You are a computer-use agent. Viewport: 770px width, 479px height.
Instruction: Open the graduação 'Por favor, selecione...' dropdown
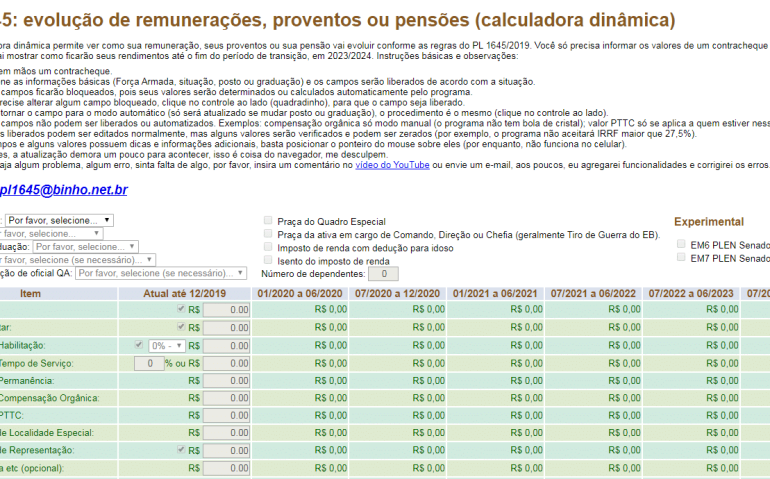(85, 247)
